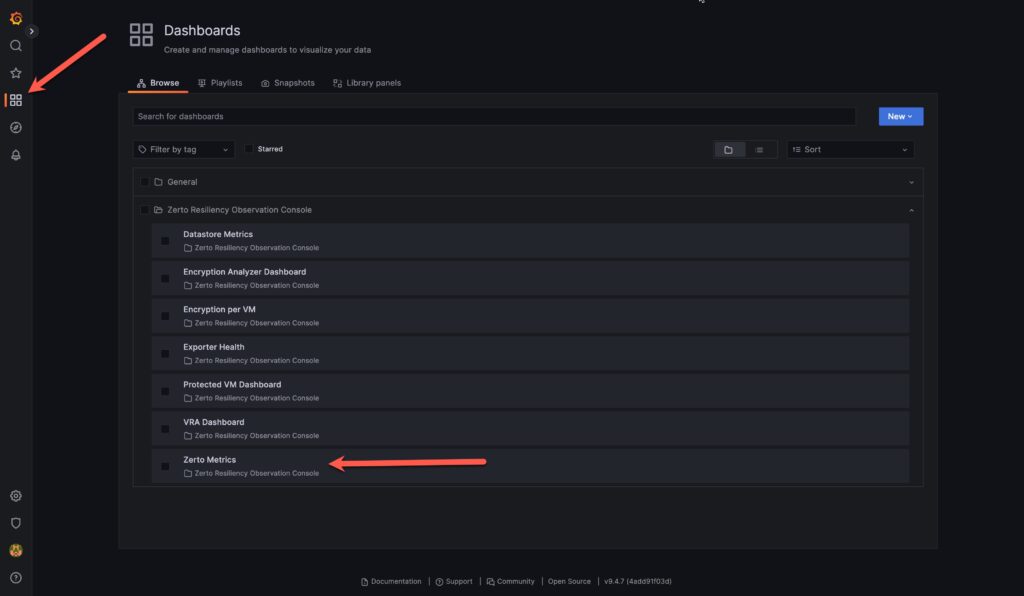Viewport: 1024px width, 596px height.
Task: Open Help question mark icon
Action: 16,578
